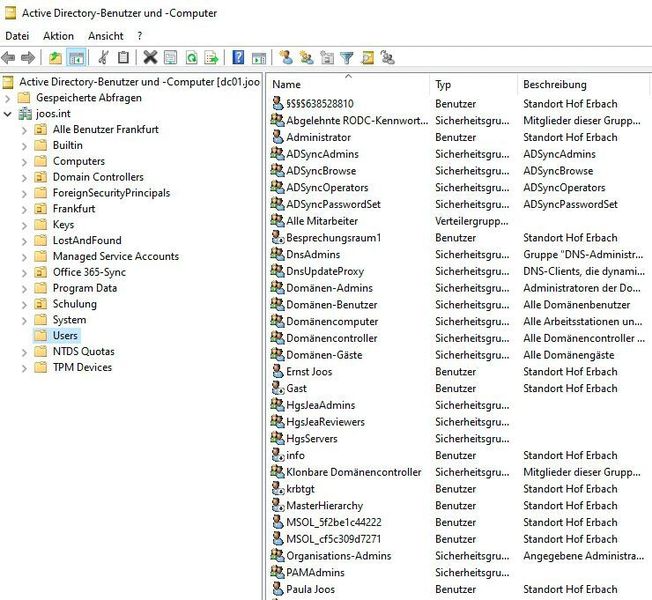
Task: Select the Domänen-Admins security group
Action: point(329,288)
